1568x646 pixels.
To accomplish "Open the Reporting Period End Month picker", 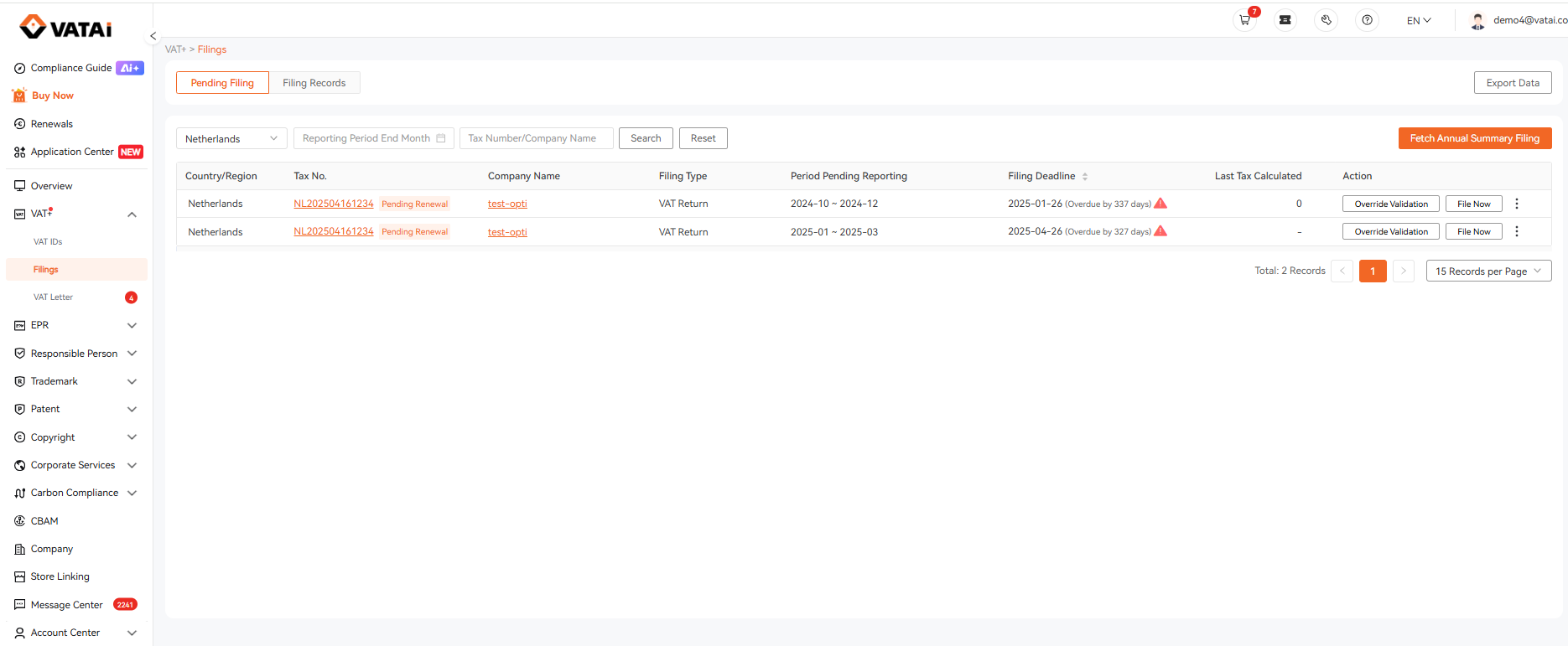I will coord(374,138).
